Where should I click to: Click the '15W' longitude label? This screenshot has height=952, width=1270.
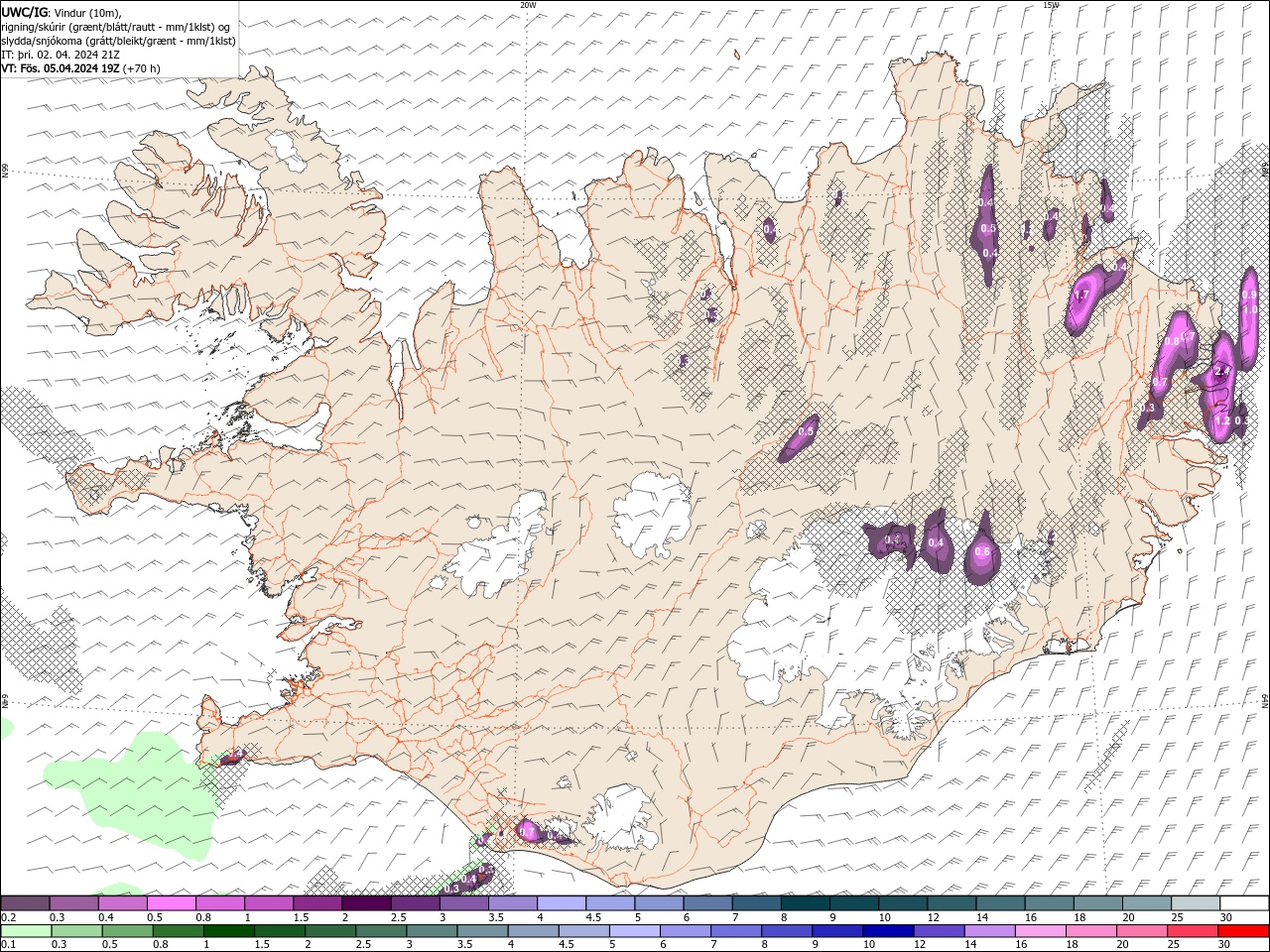click(1051, 5)
